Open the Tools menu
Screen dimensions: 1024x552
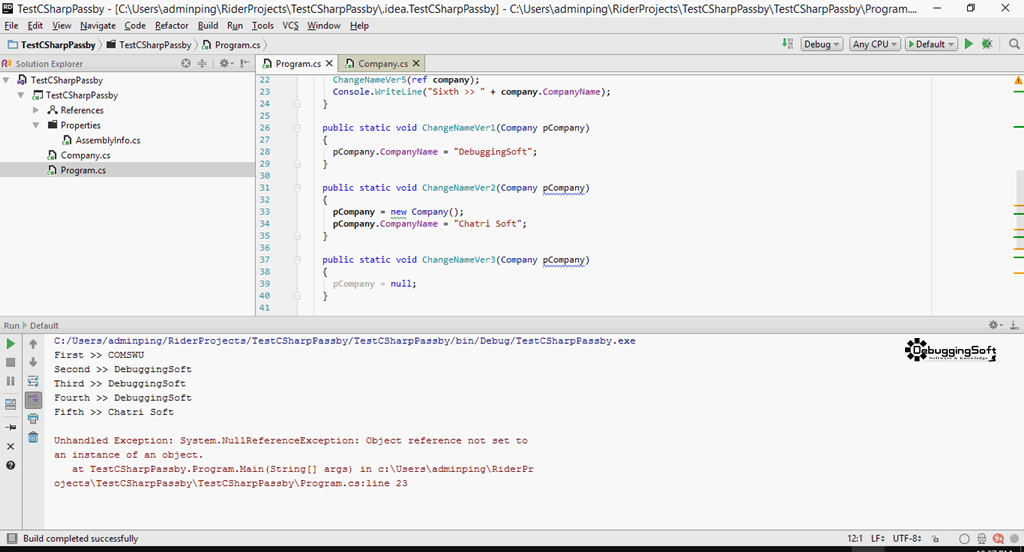point(263,25)
